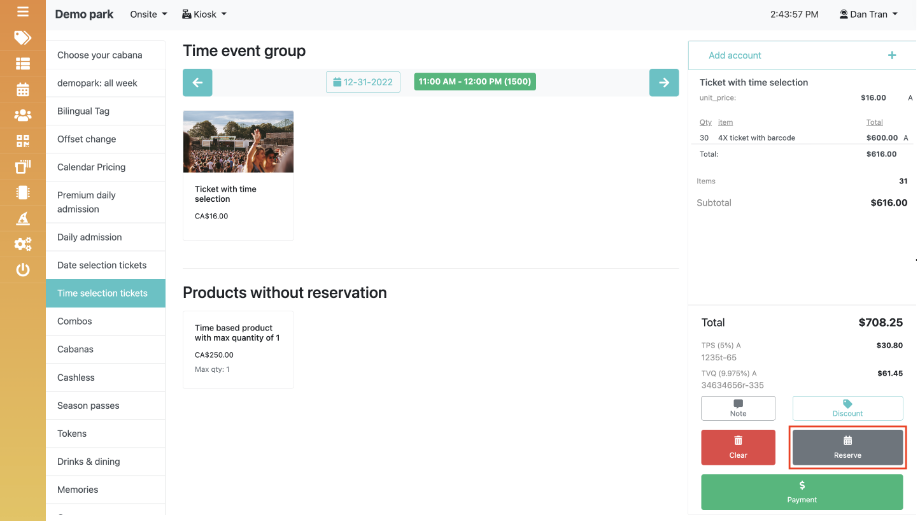Go to the previous time slot with left arrow
The width and height of the screenshot is (917, 521).
pyautogui.click(x=197, y=82)
